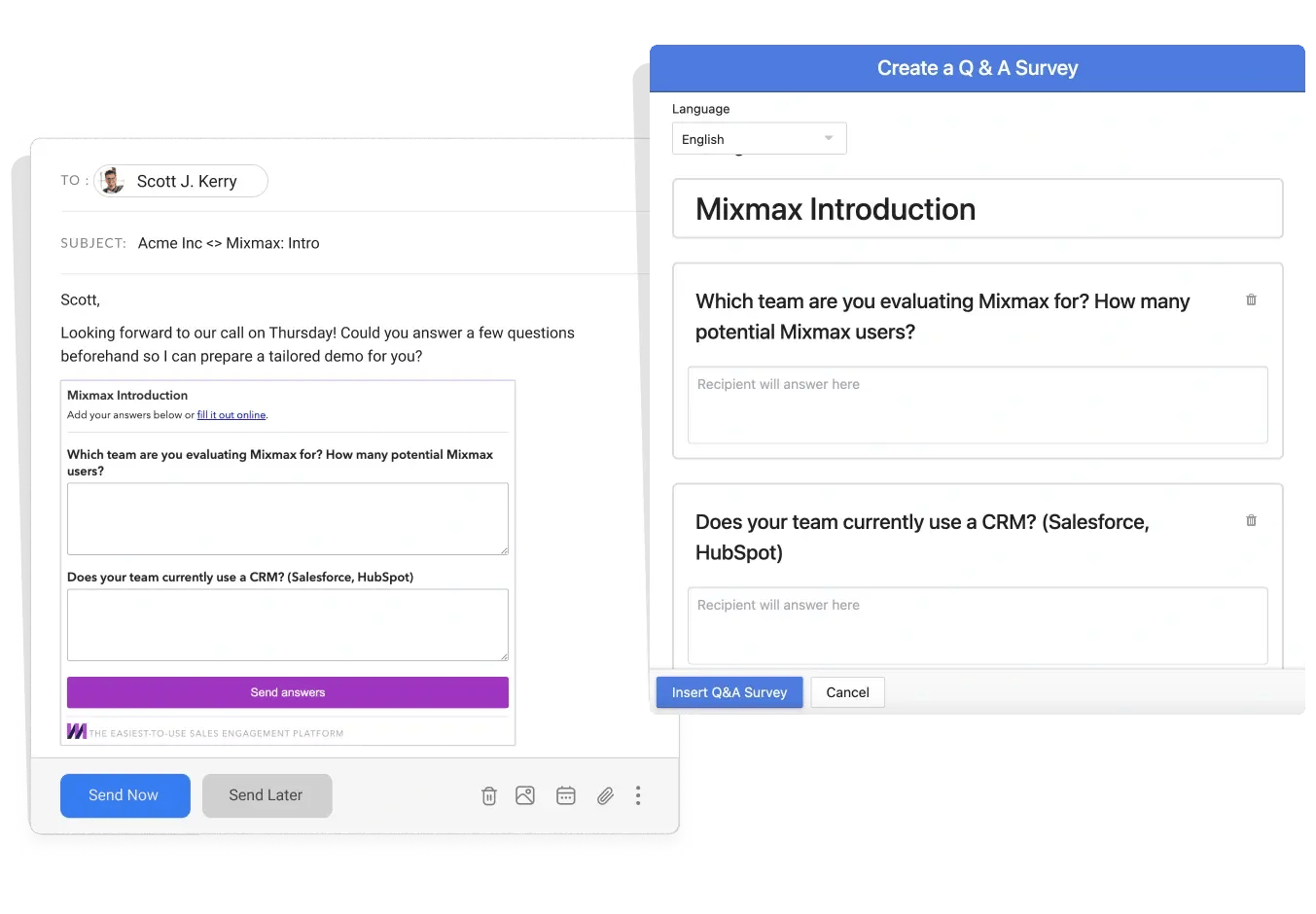Attach a file with the paperclip icon
1316x914 pixels.
pos(605,795)
